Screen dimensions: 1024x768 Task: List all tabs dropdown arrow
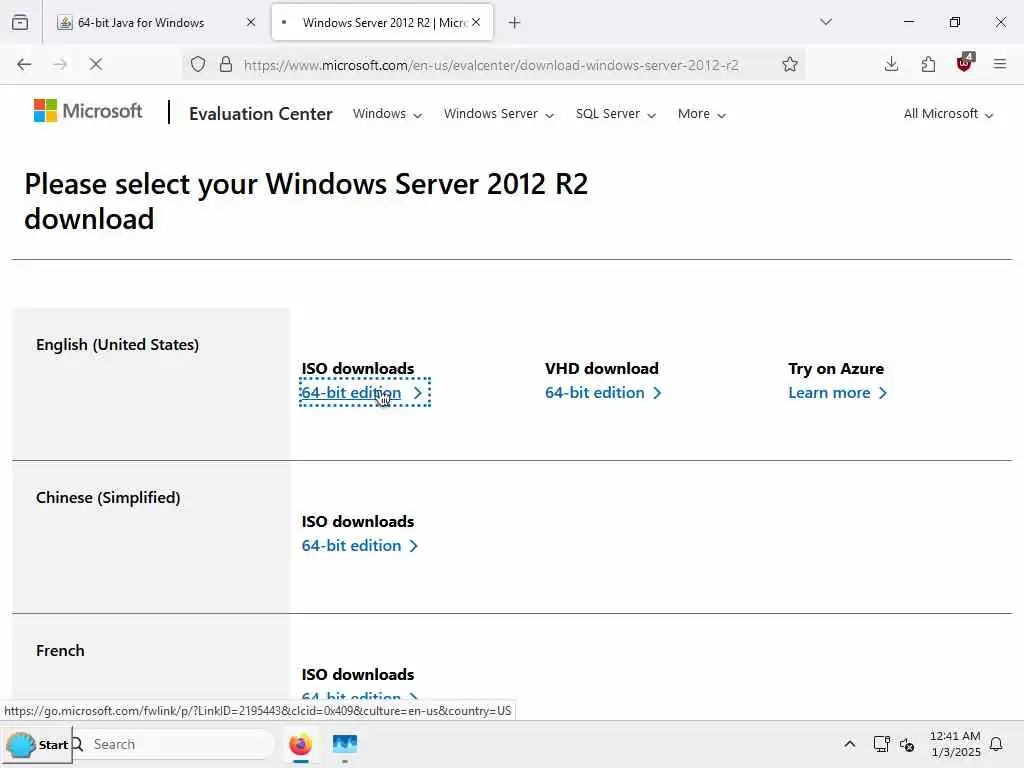tap(826, 22)
